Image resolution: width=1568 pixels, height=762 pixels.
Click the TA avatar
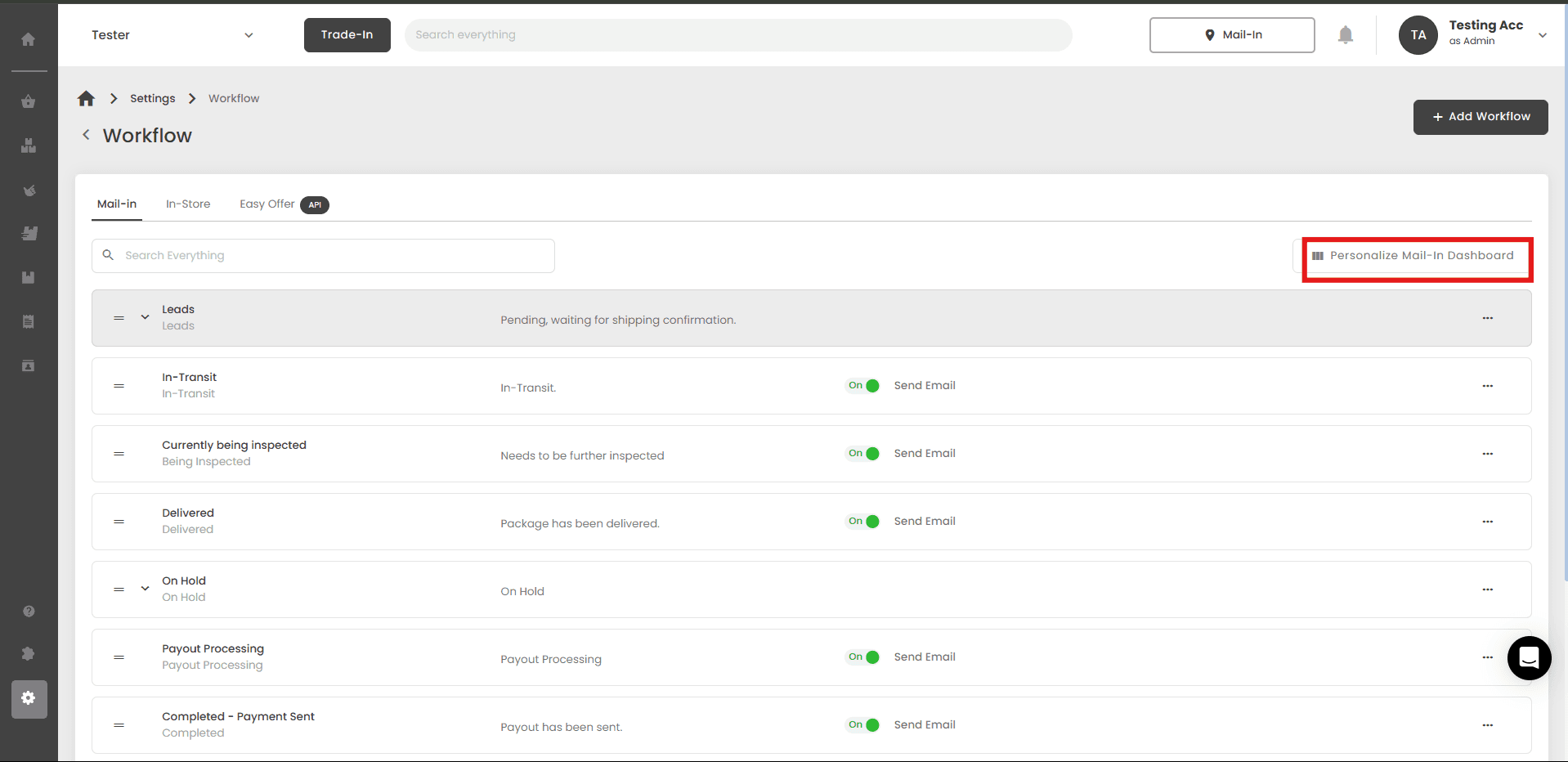(1418, 35)
